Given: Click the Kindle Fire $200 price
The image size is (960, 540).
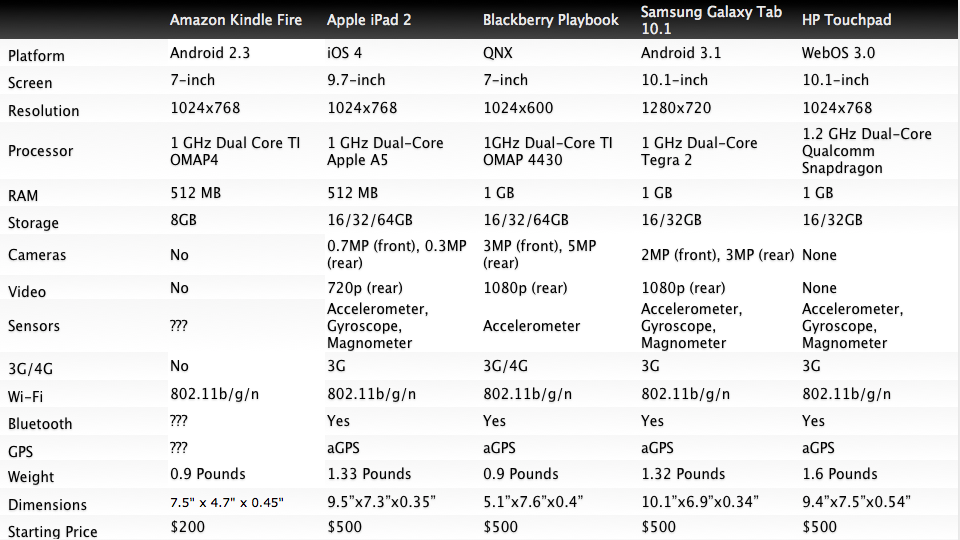Looking at the screenshot, I should tap(187, 526).
